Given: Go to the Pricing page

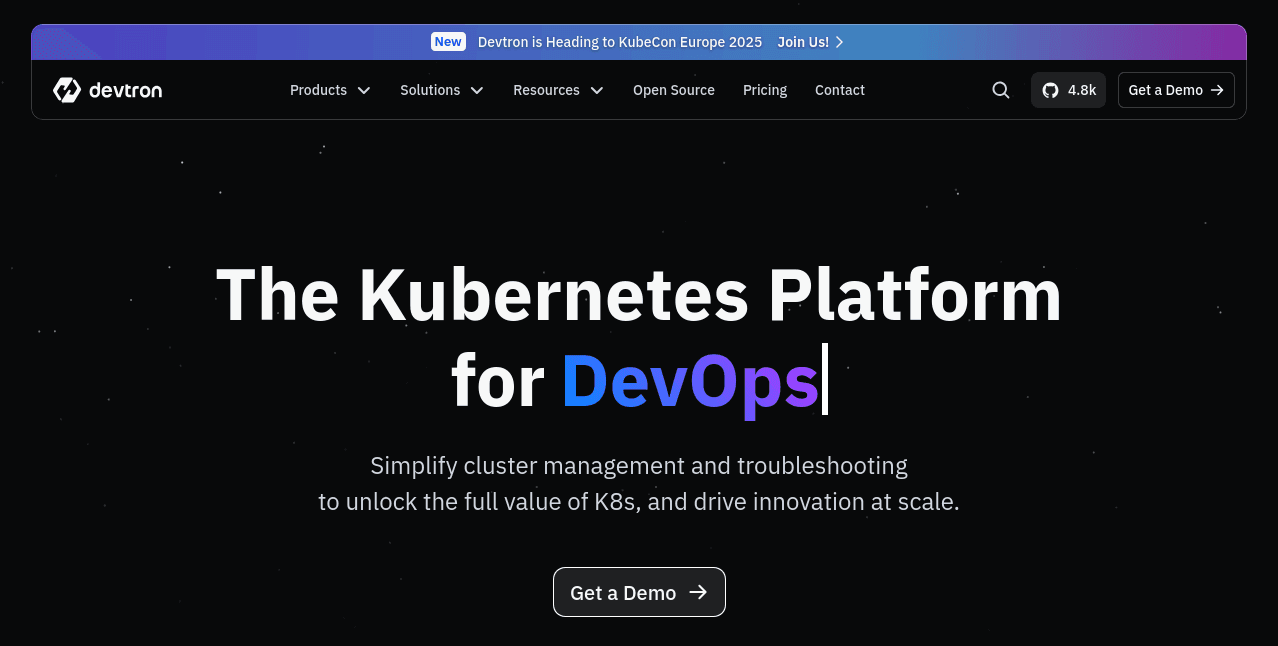Looking at the screenshot, I should [x=765, y=90].
